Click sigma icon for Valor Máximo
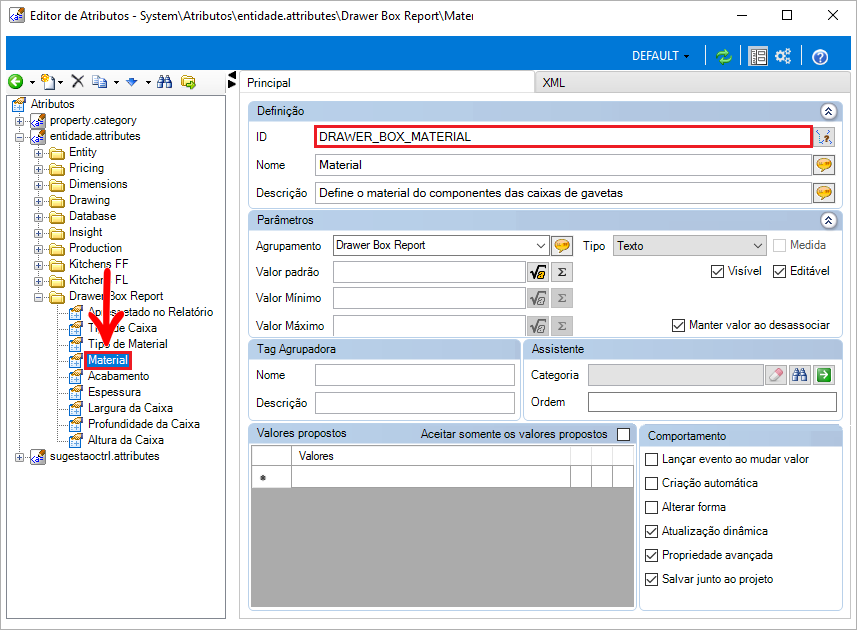857x630 pixels. (x=562, y=326)
